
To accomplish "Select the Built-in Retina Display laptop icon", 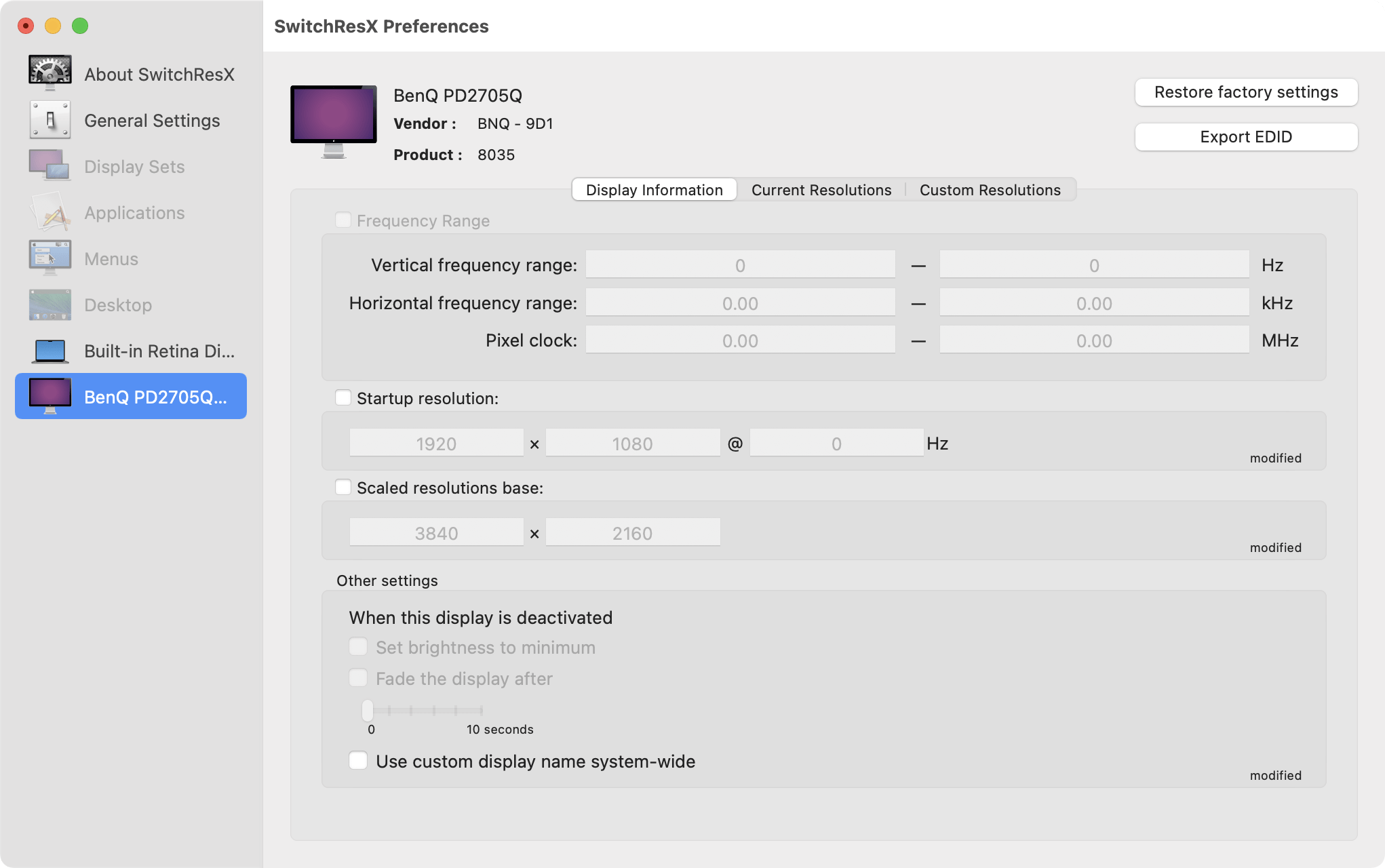I will 49,351.
